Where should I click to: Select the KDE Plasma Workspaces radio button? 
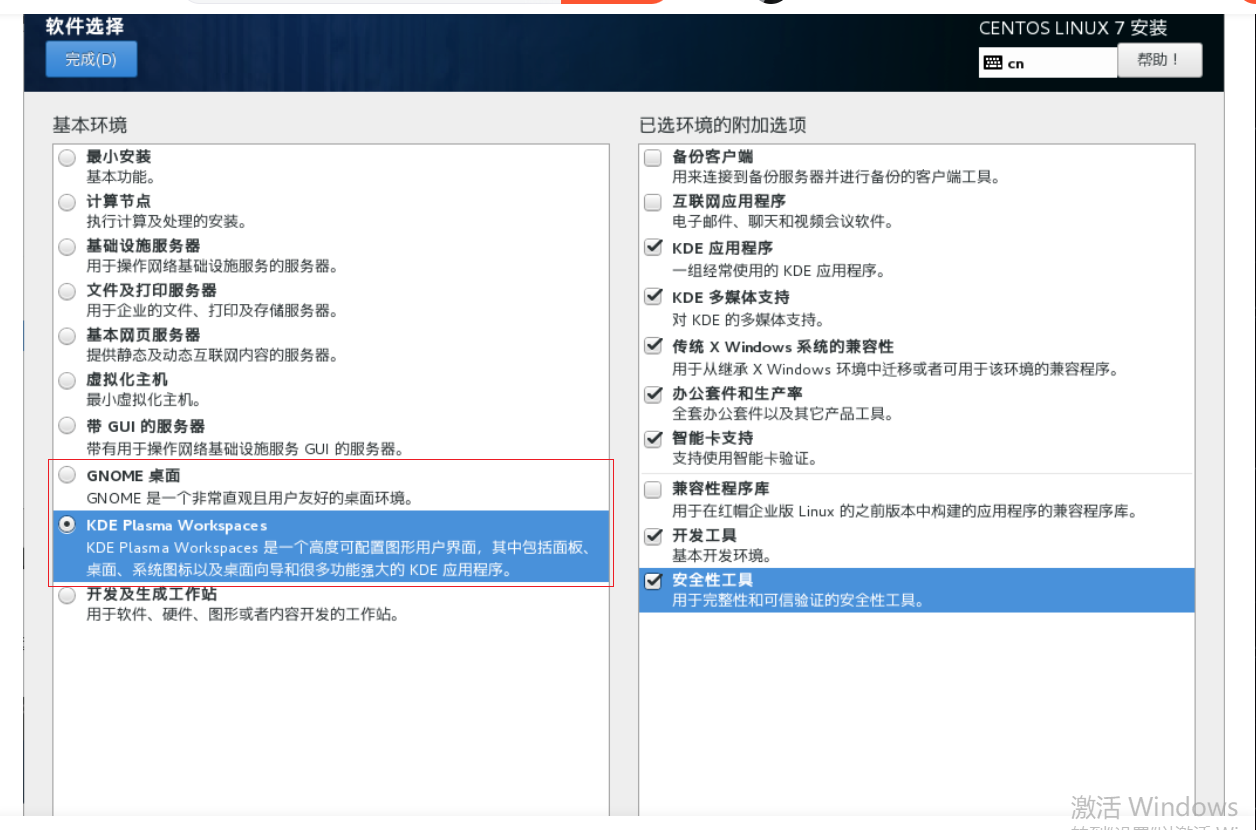tap(67, 524)
